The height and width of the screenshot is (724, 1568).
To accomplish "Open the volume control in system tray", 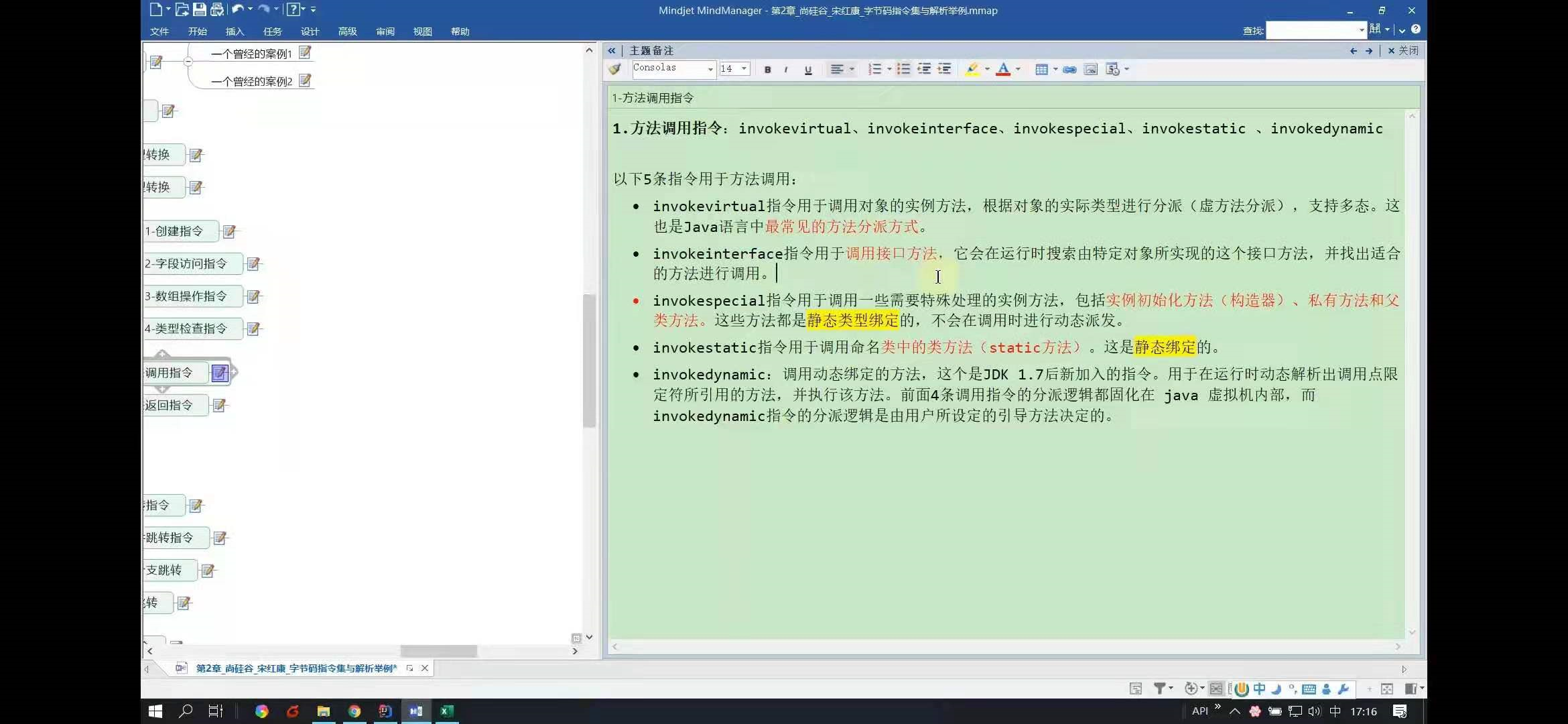I will pos(1314,711).
